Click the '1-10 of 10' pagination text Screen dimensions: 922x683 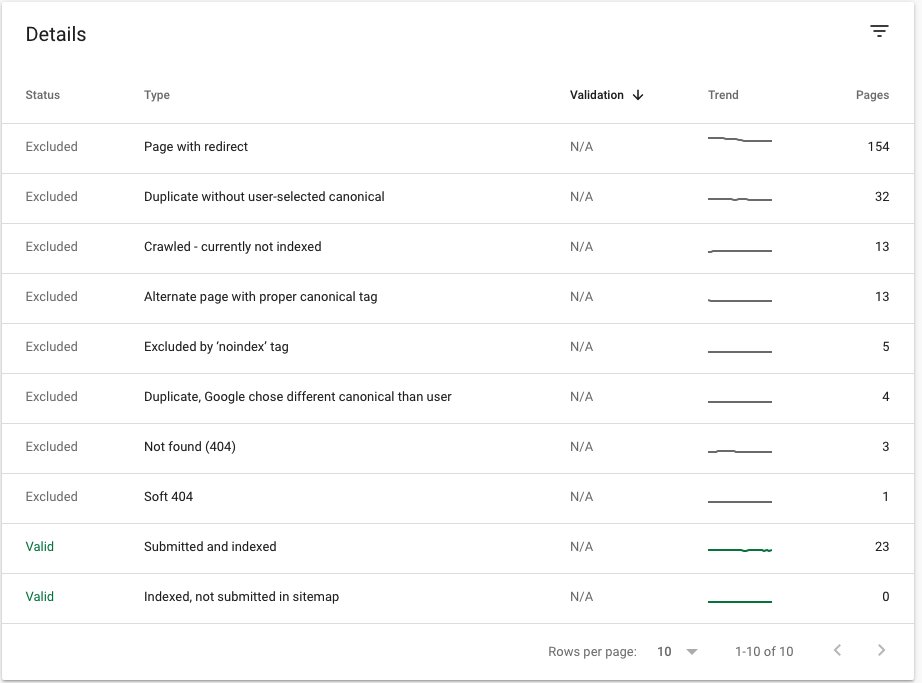[764, 651]
